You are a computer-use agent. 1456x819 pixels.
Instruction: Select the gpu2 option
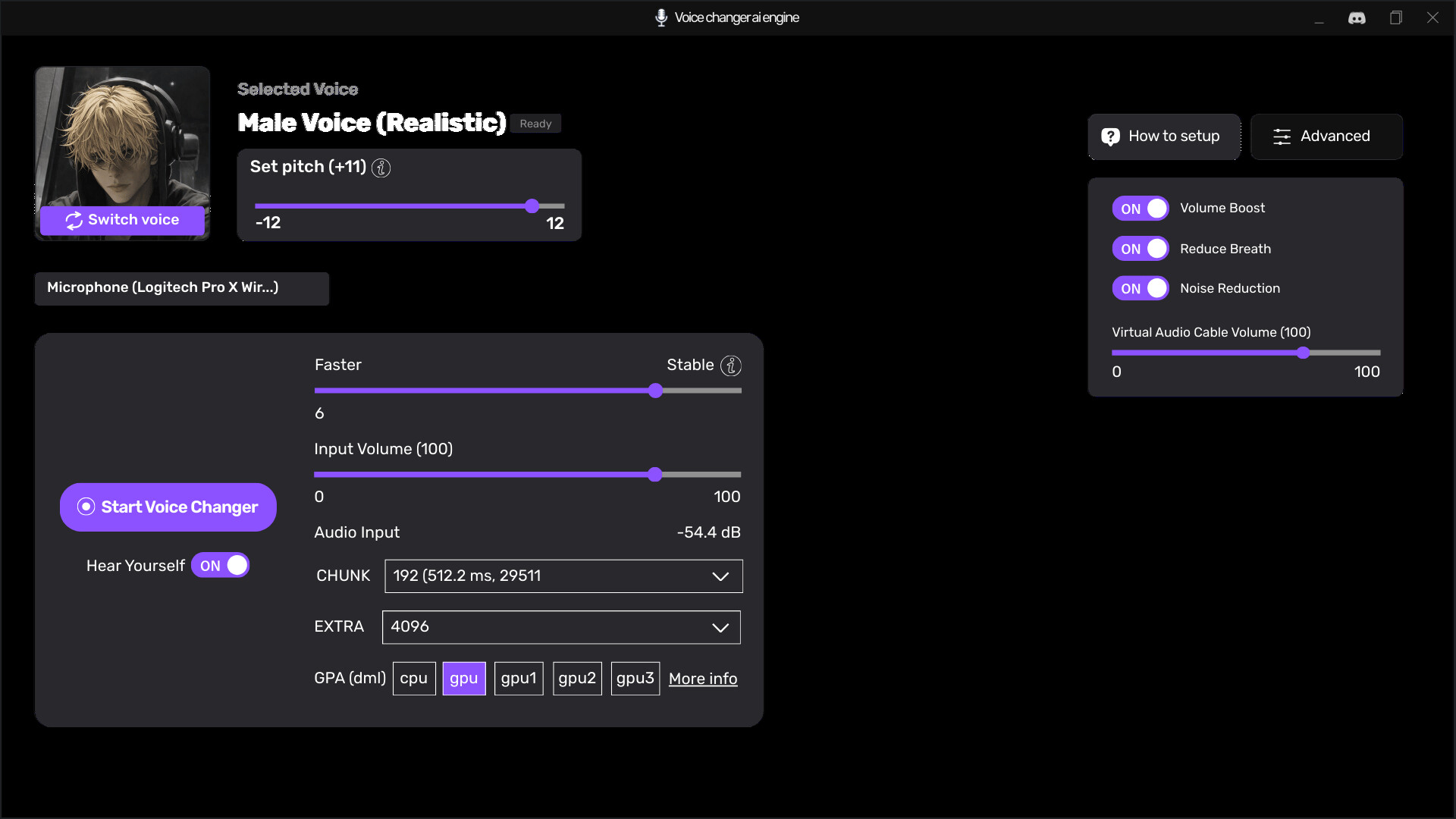[576, 679]
